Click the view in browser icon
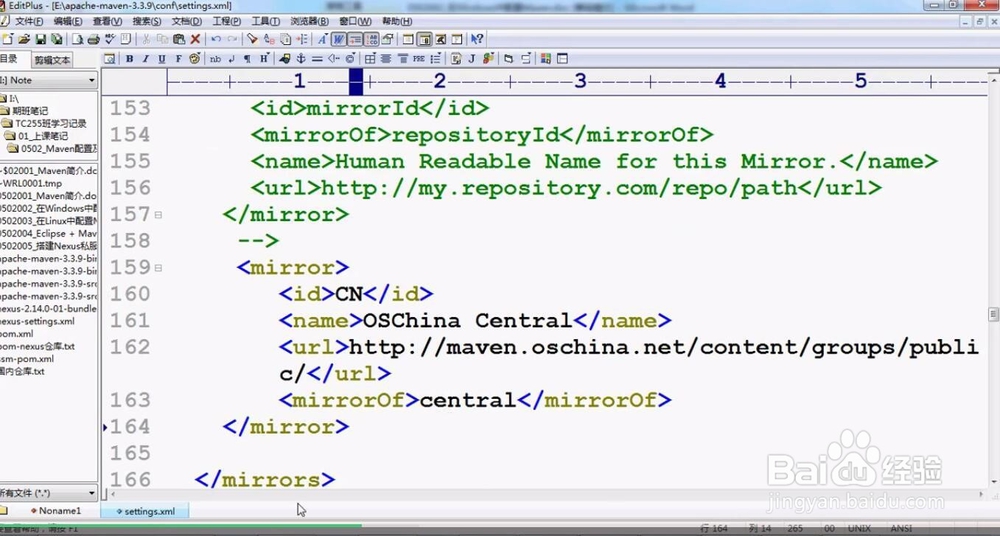The image size is (1000, 536). click(110, 59)
